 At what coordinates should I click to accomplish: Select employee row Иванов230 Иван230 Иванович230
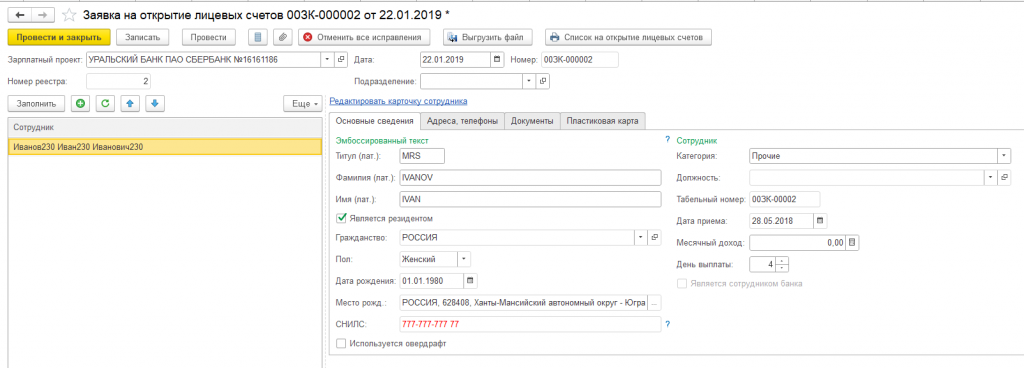[165, 147]
